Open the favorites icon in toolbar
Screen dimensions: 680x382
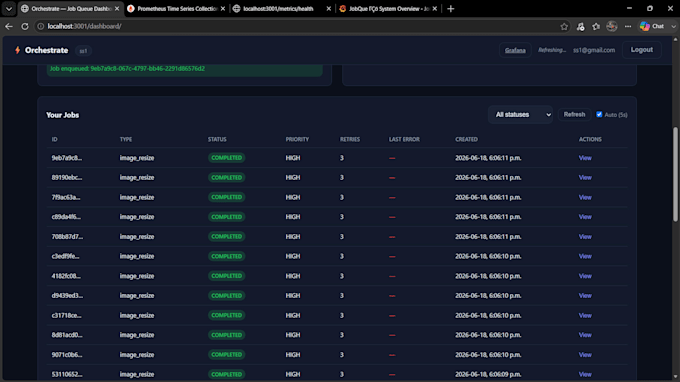[x=596, y=26]
